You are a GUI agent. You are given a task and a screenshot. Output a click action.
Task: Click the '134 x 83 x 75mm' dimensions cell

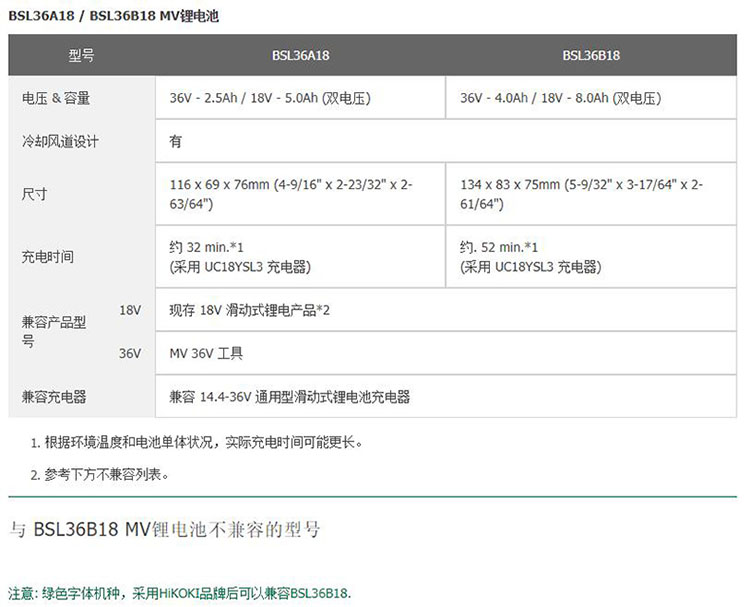tap(591, 194)
